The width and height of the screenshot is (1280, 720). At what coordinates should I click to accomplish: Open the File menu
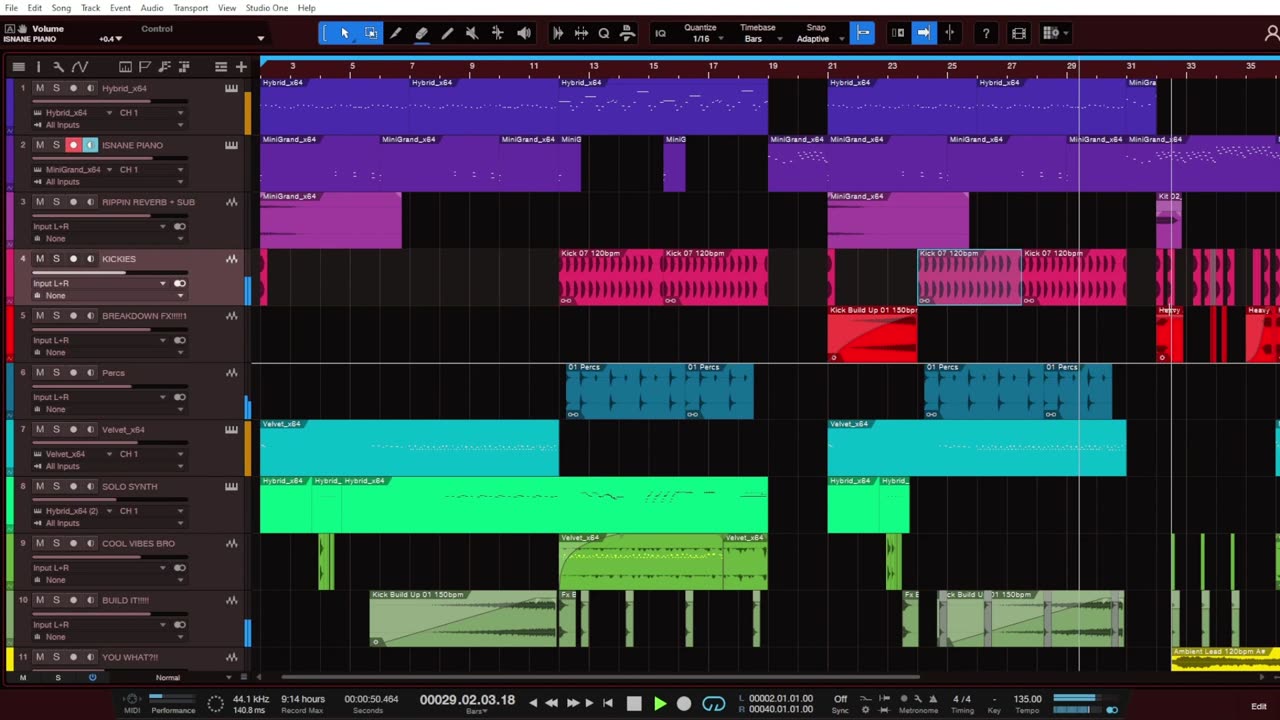click(11, 8)
